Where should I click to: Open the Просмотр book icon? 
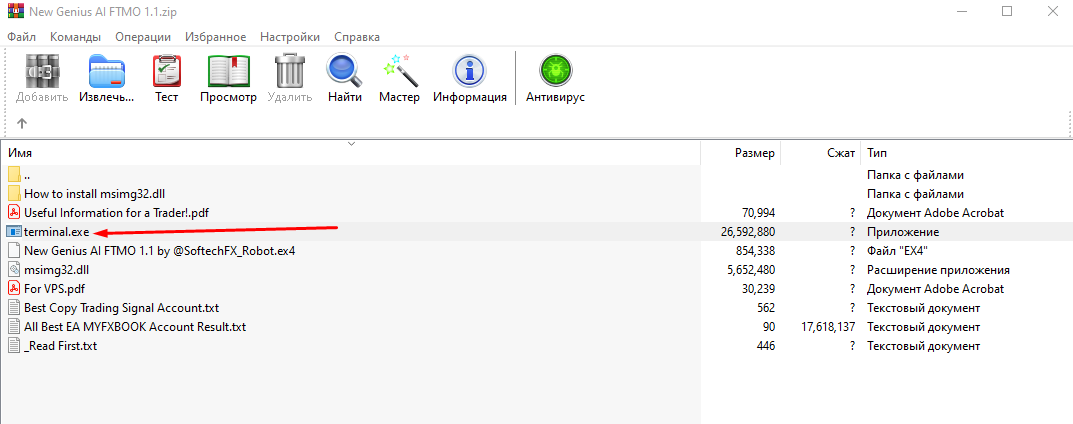(229, 70)
